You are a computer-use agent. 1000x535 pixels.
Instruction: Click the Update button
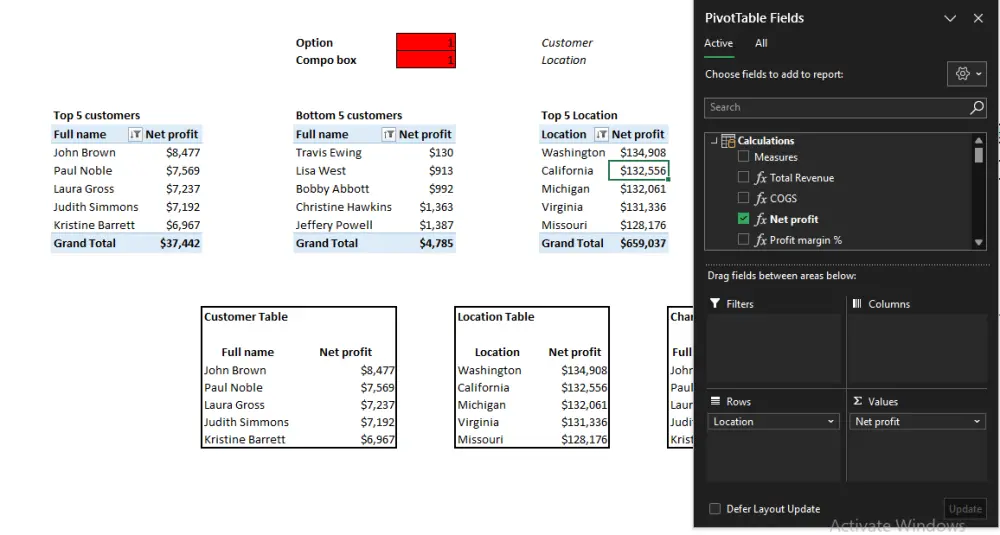[x=964, y=509]
